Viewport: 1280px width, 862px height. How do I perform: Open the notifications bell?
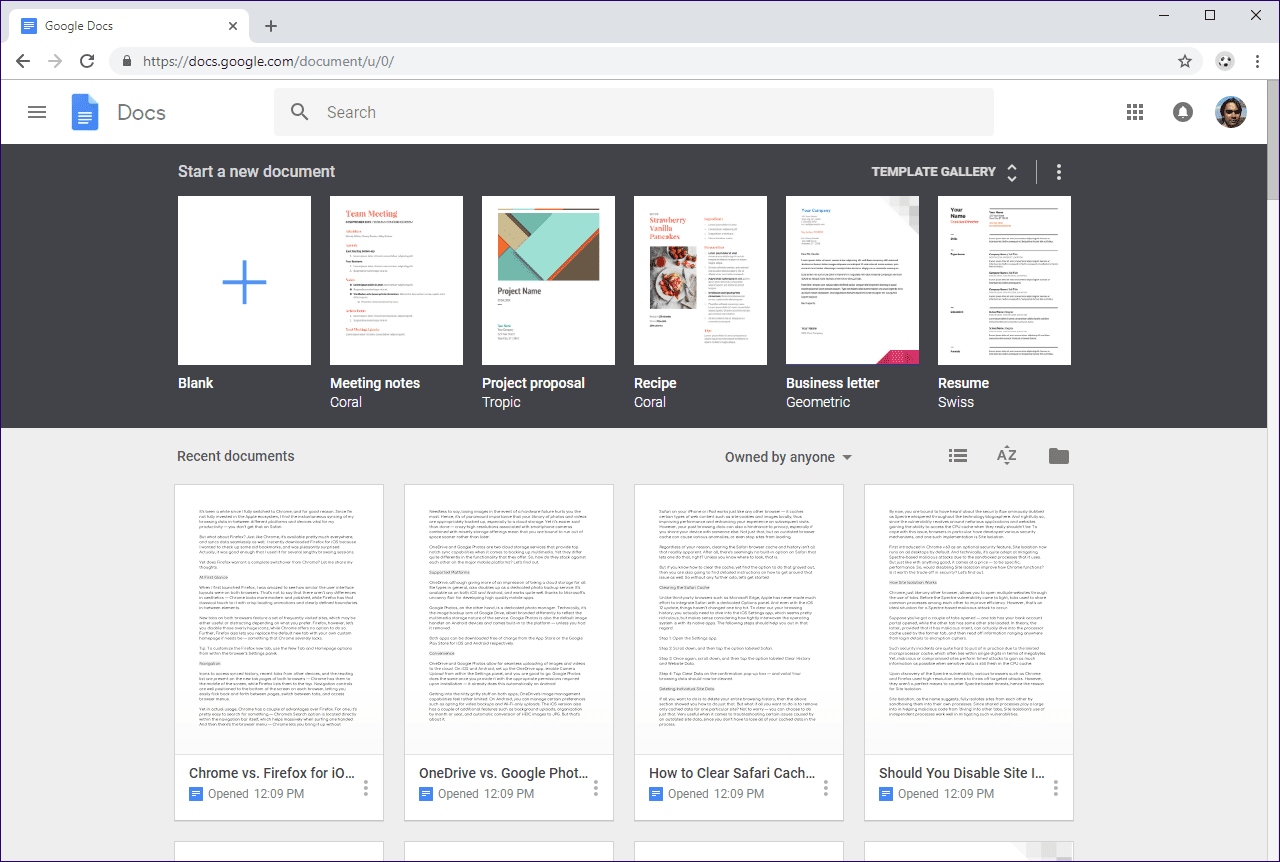[1183, 112]
